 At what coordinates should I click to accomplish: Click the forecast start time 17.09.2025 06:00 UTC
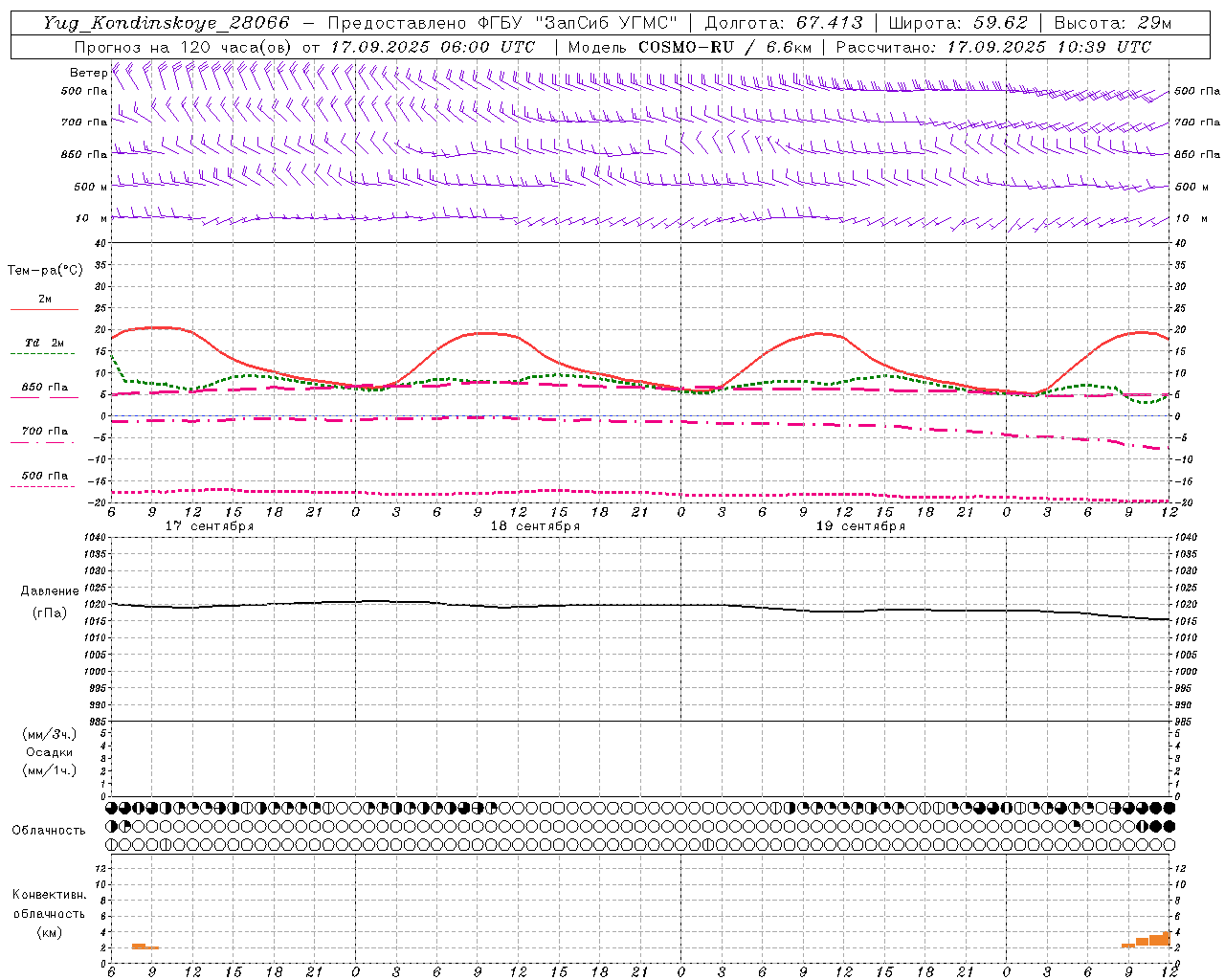[x=434, y=47]
